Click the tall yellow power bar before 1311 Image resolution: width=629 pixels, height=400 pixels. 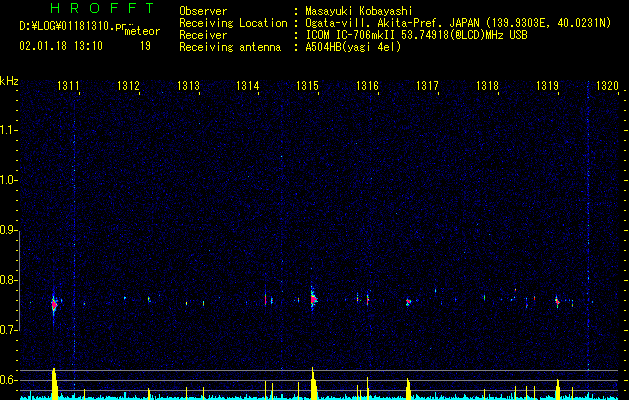[55, 384]
